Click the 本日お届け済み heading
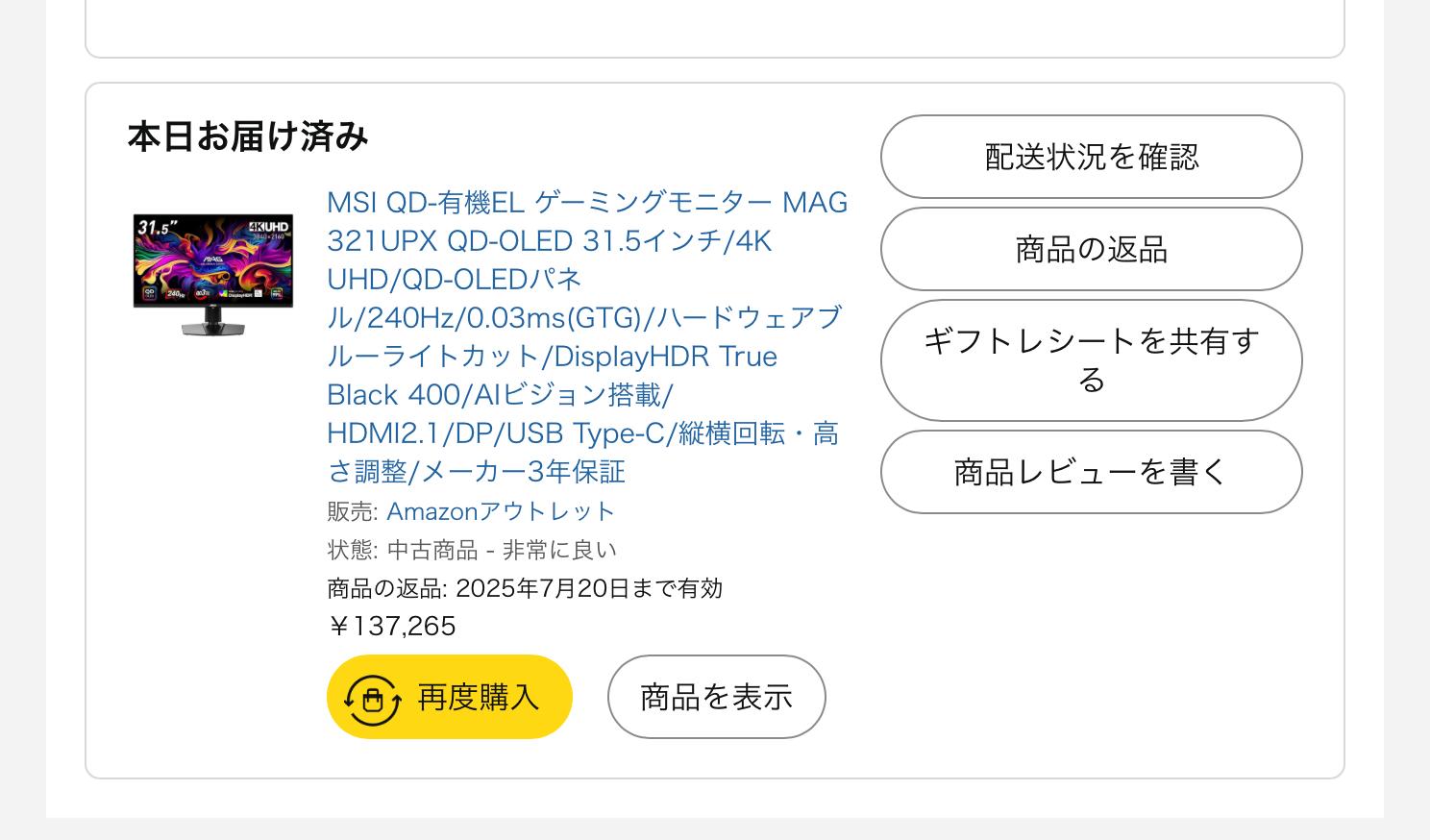 coord(248,136)
